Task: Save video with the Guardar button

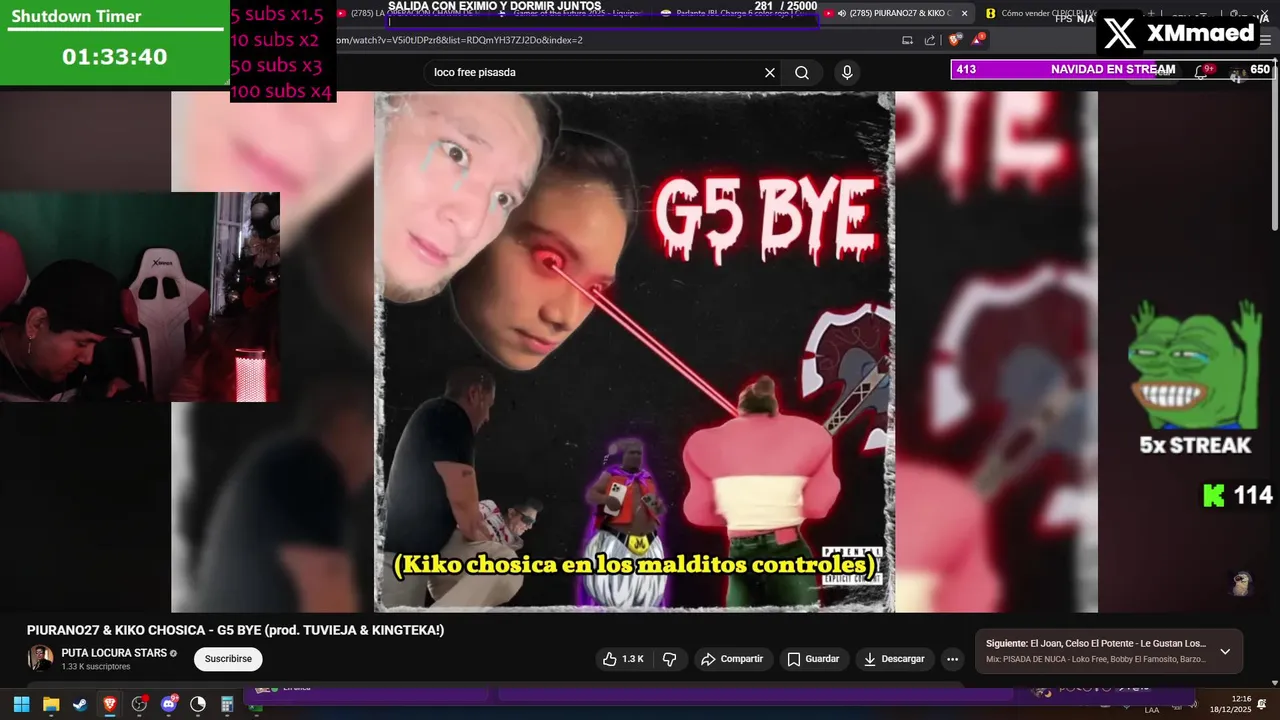Action: (813, 659)
